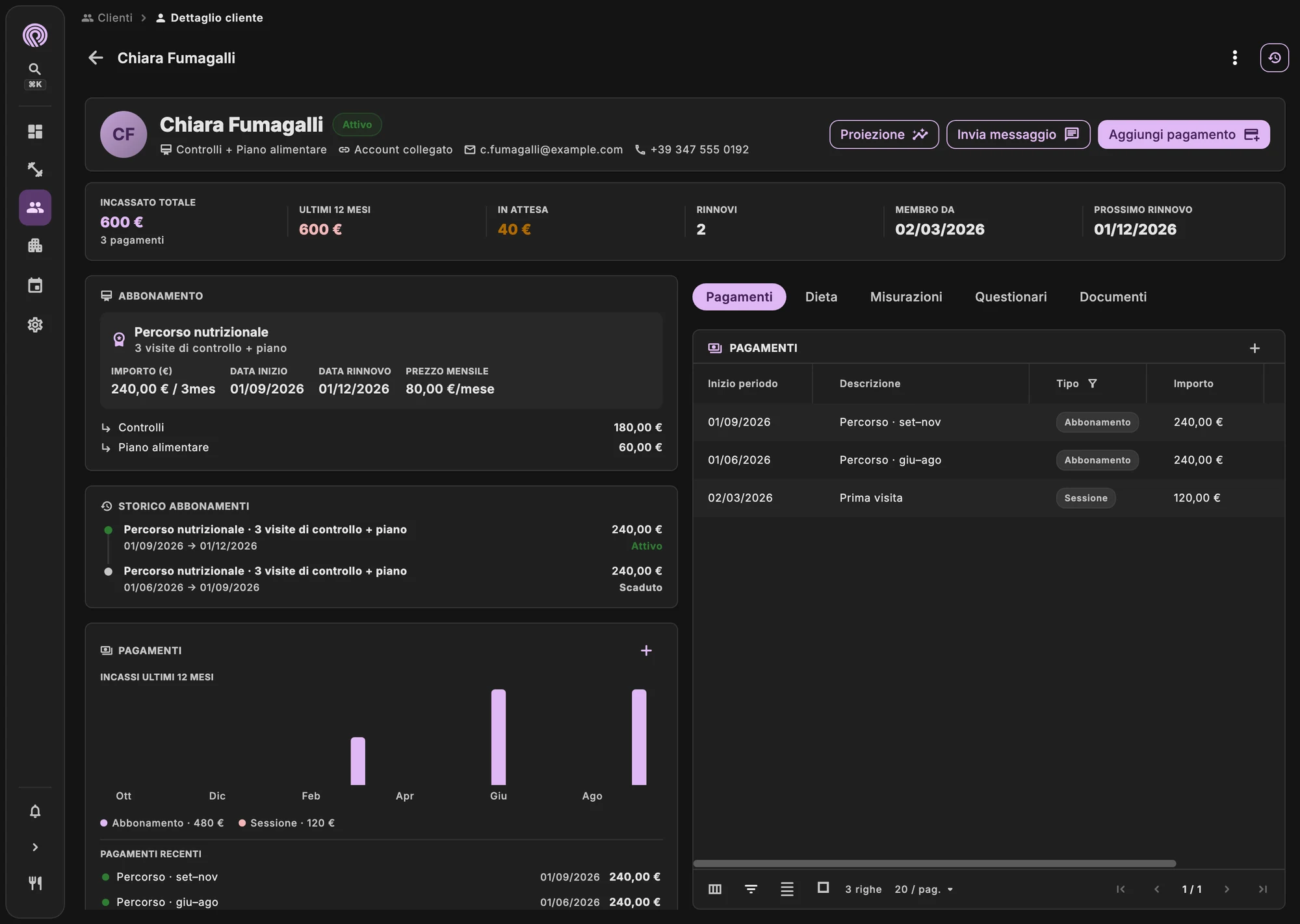Open the dashboard grid icon in sidebar
The width and height of the screenshot is (1300, 924).
(35, 132)
